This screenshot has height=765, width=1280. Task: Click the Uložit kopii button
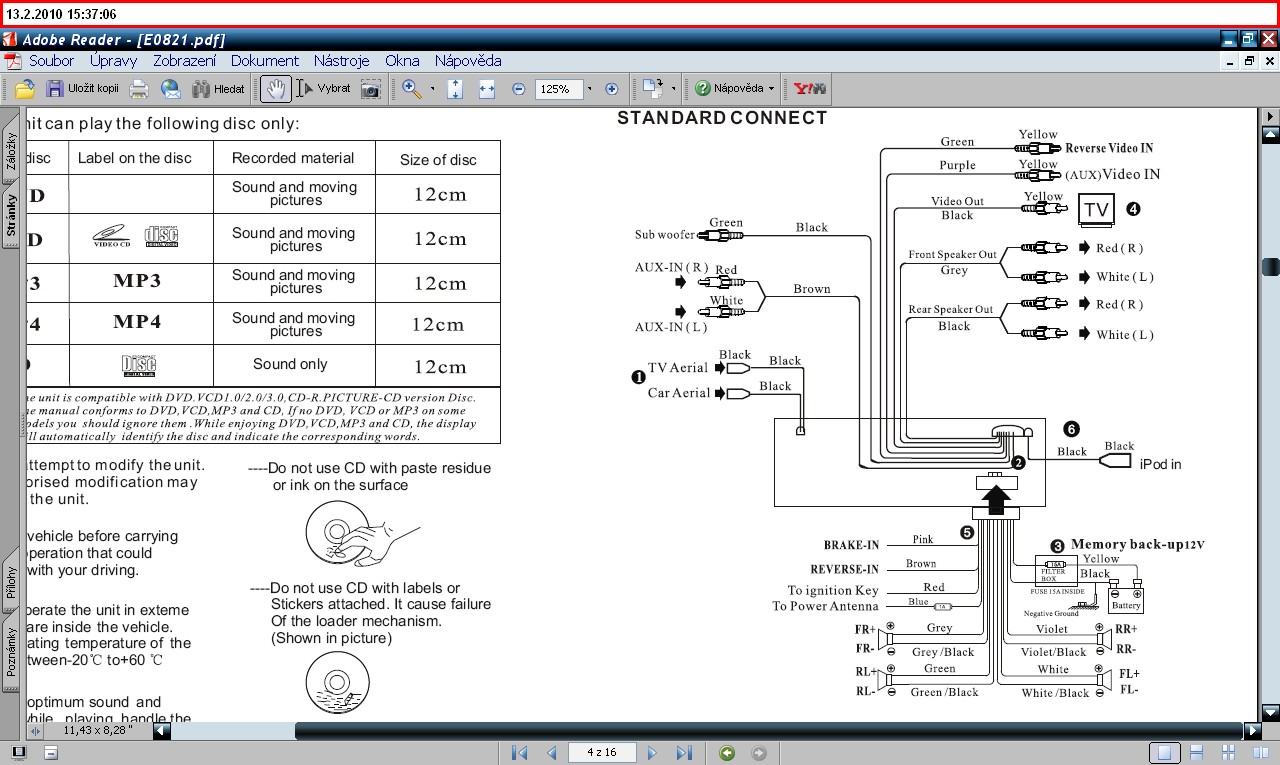tap(82, 89)
